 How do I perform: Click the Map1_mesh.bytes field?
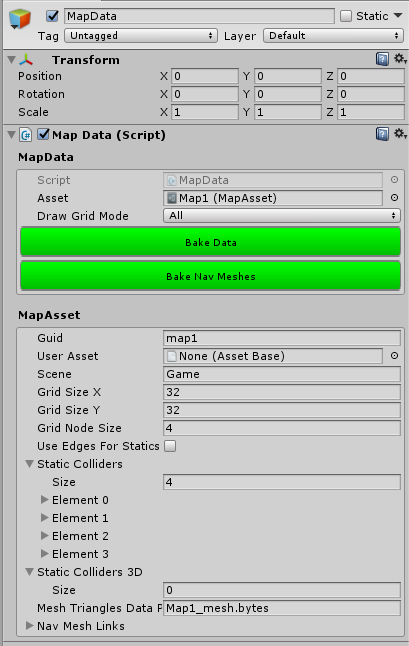pos(282,608)
